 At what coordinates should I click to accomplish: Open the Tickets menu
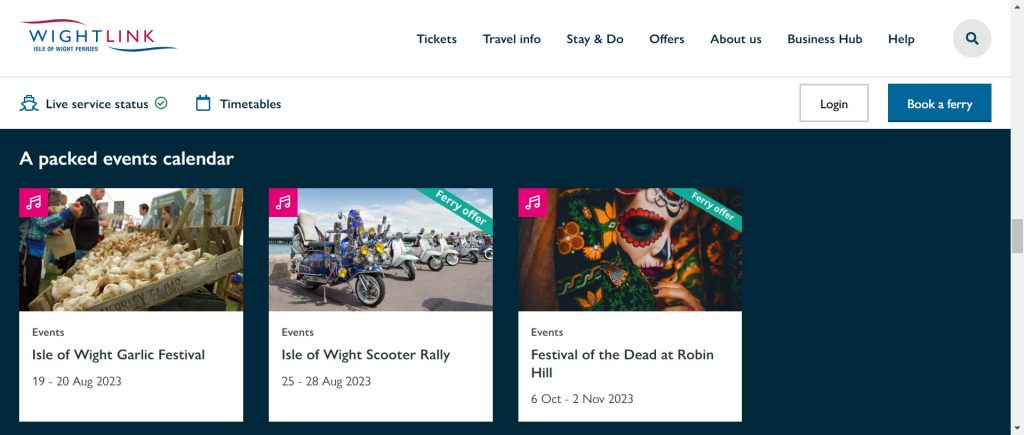(x=436, y=39)
